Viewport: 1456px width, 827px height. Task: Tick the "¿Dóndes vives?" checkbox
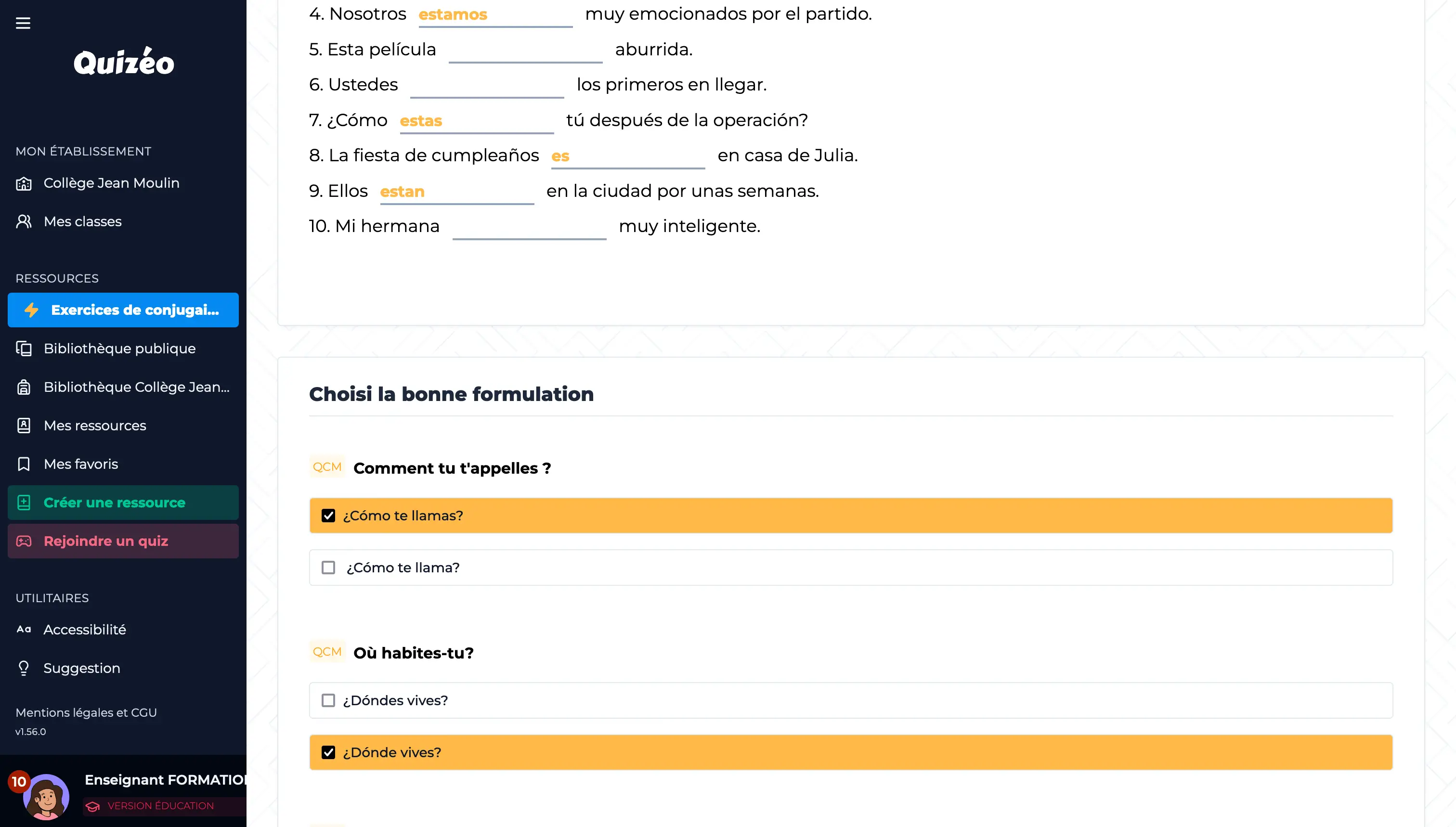click(x=328, y=700)
